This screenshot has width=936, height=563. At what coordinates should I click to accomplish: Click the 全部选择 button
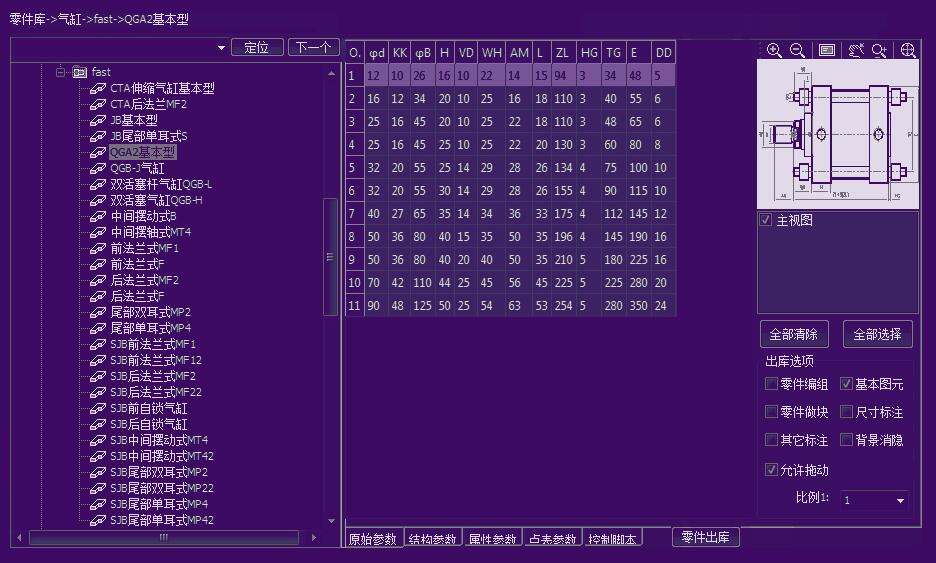pyautogui.click(x=878, y=334)
